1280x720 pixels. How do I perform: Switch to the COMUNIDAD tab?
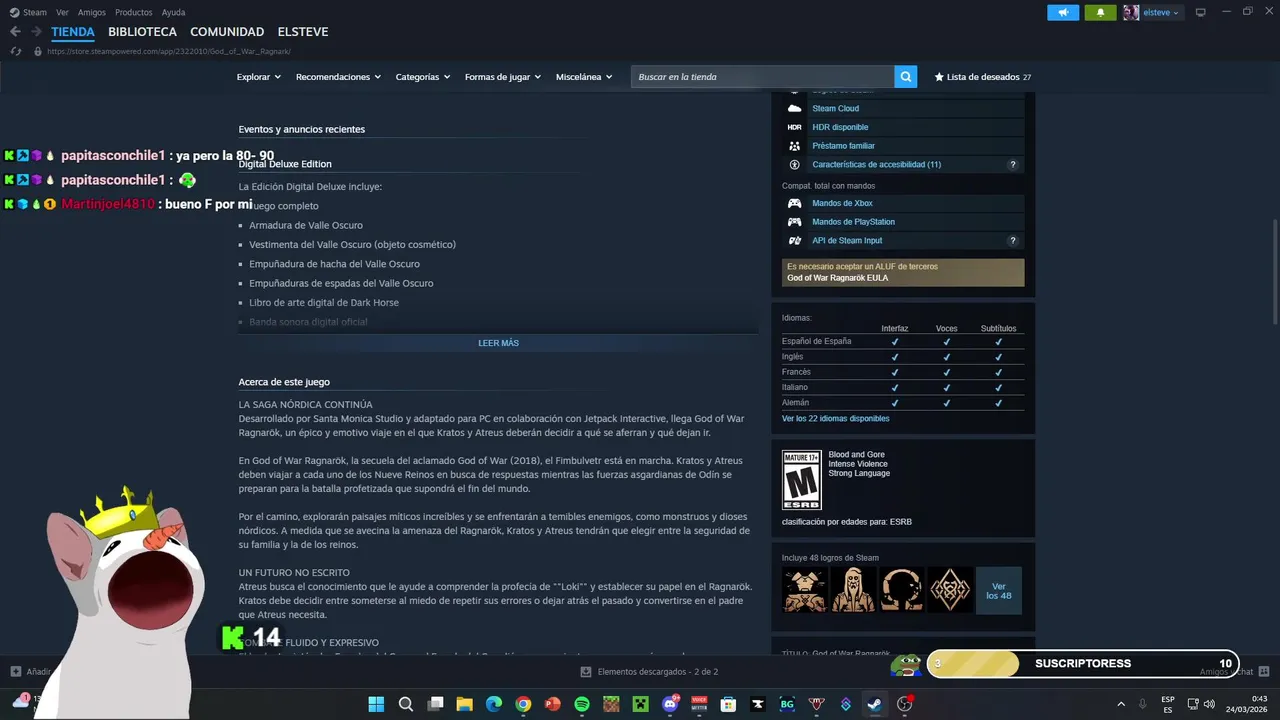(x=227, y=32)
